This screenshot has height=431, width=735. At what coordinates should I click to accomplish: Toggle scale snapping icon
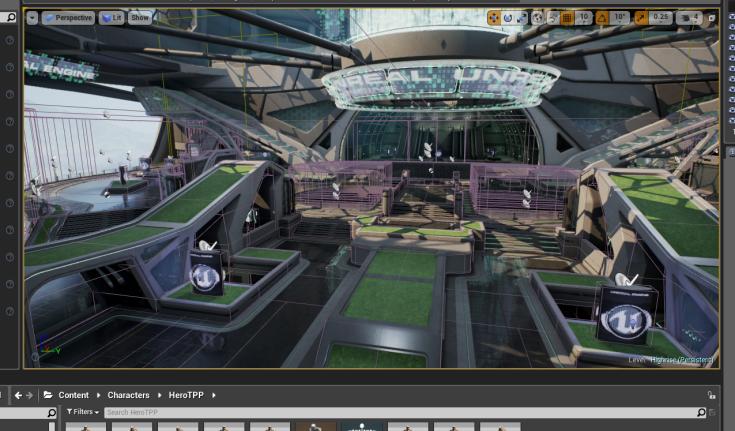click(x=640, y=18)
